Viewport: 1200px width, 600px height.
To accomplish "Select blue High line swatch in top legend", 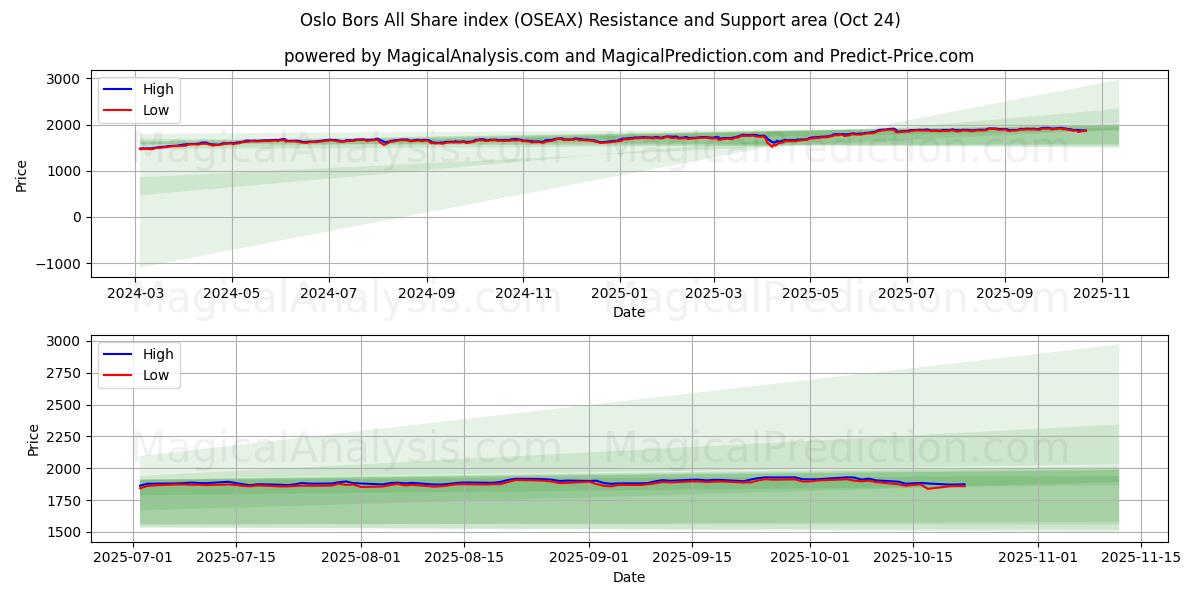I will 118,89.
